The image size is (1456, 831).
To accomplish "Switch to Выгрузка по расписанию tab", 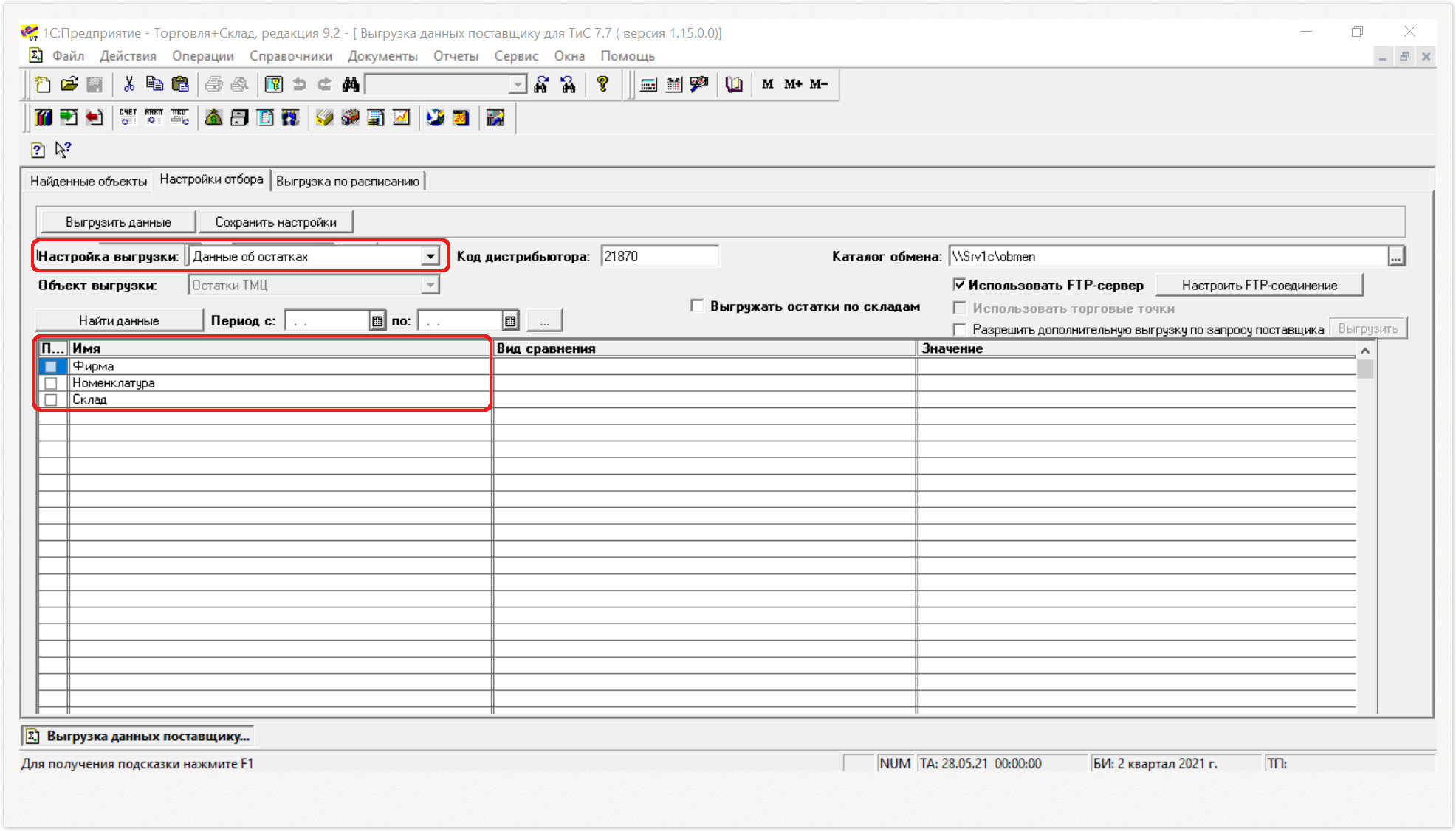I will pos(348,182).
